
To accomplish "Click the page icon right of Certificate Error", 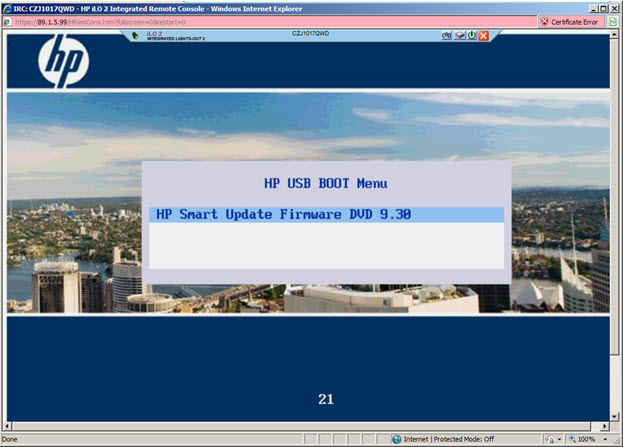I will 613,21.
